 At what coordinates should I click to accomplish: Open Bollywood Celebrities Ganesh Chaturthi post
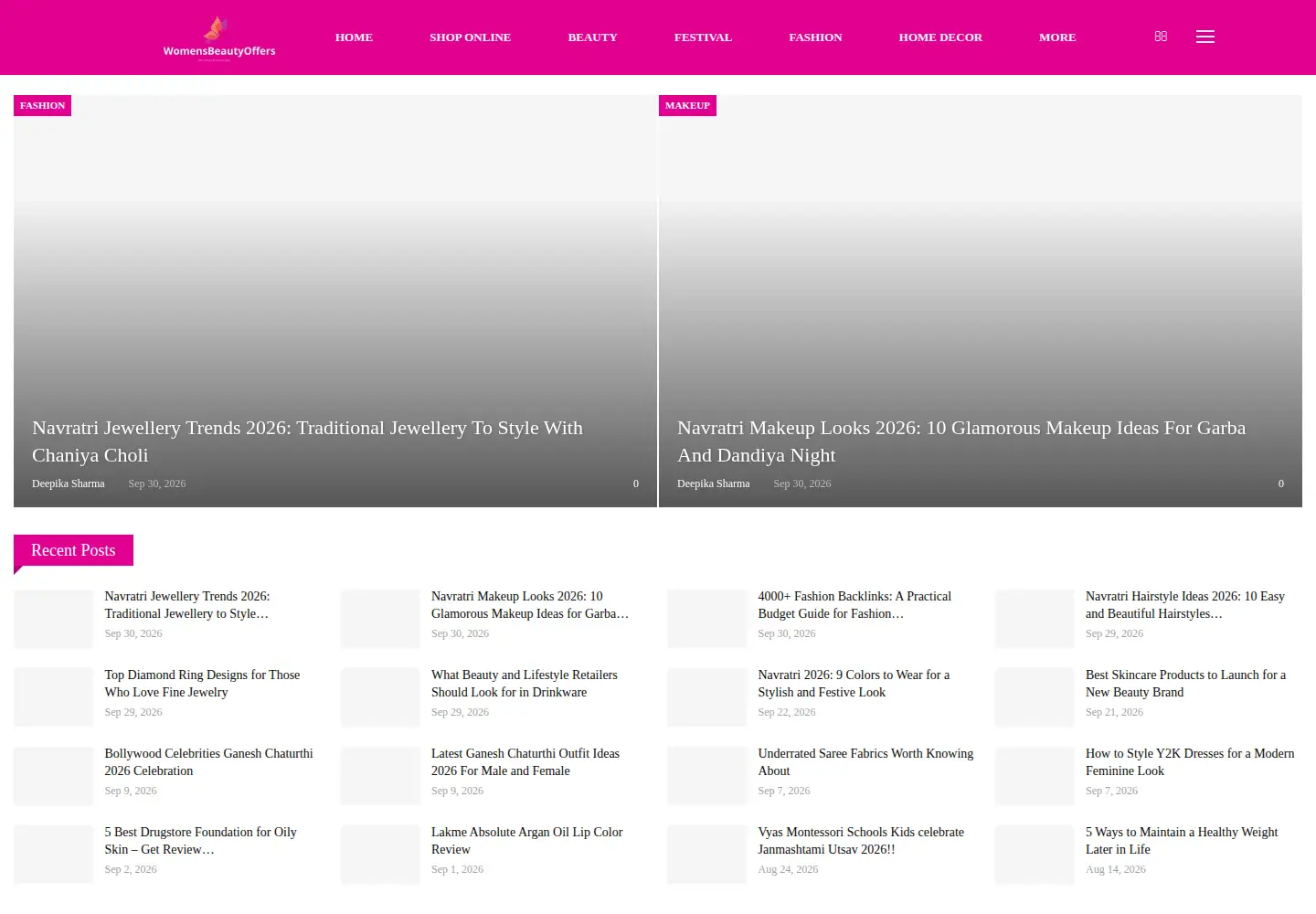[208, 762]
